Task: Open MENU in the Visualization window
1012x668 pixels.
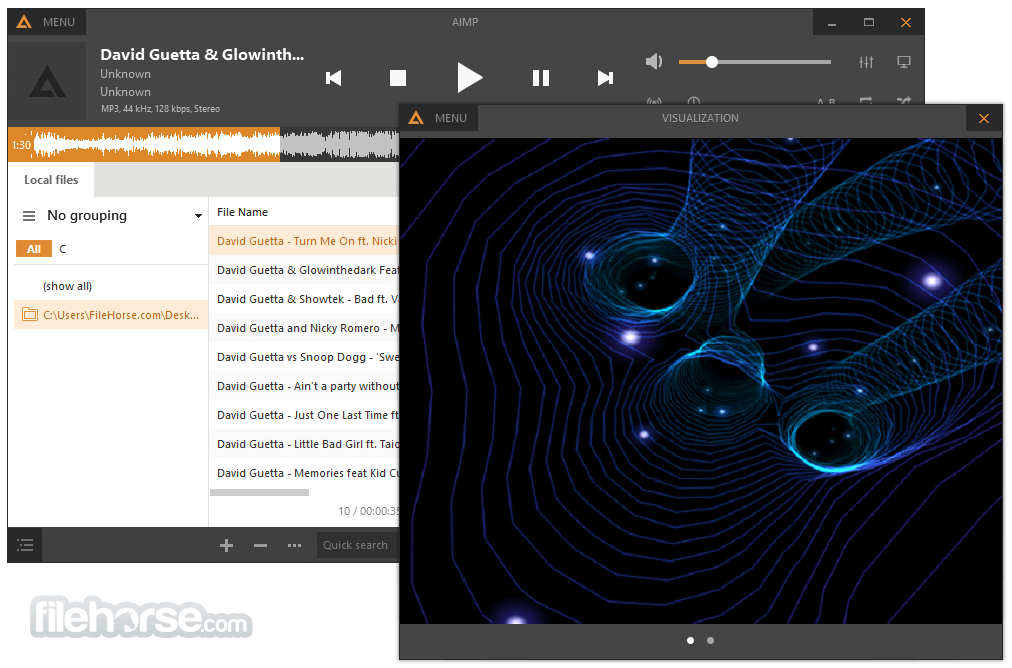Action: 439,118
